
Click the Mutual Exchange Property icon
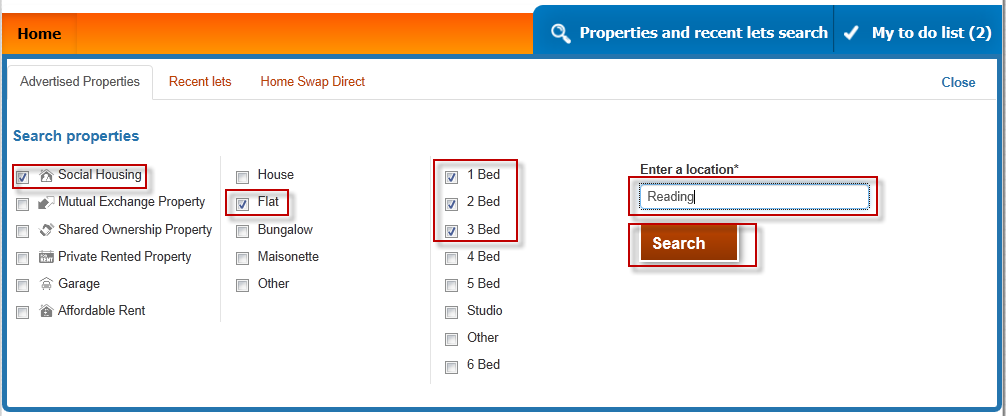coord(46,203)
